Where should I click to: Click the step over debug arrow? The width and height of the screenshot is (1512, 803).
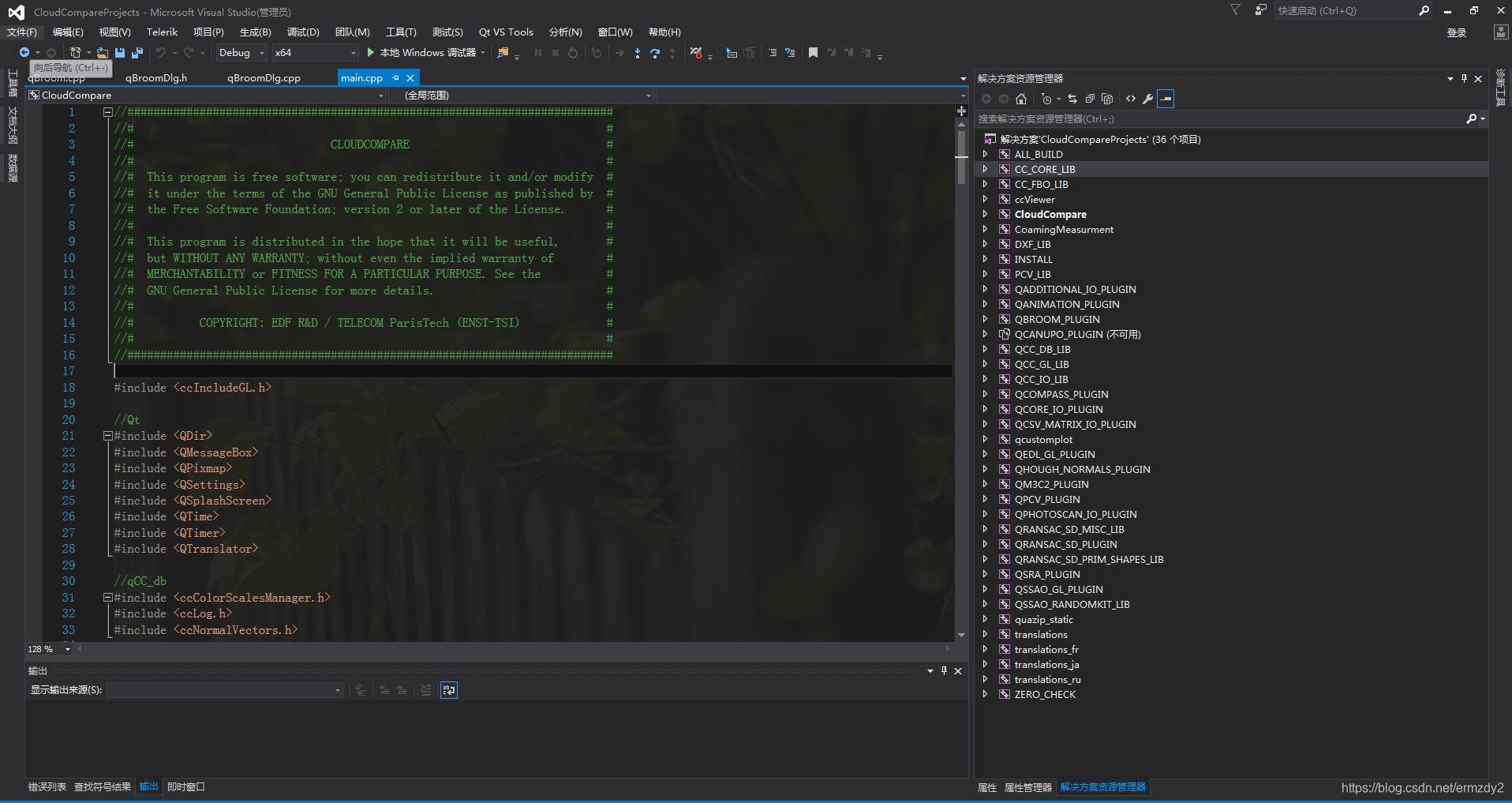pyautogui.click(x=655, y=53)
